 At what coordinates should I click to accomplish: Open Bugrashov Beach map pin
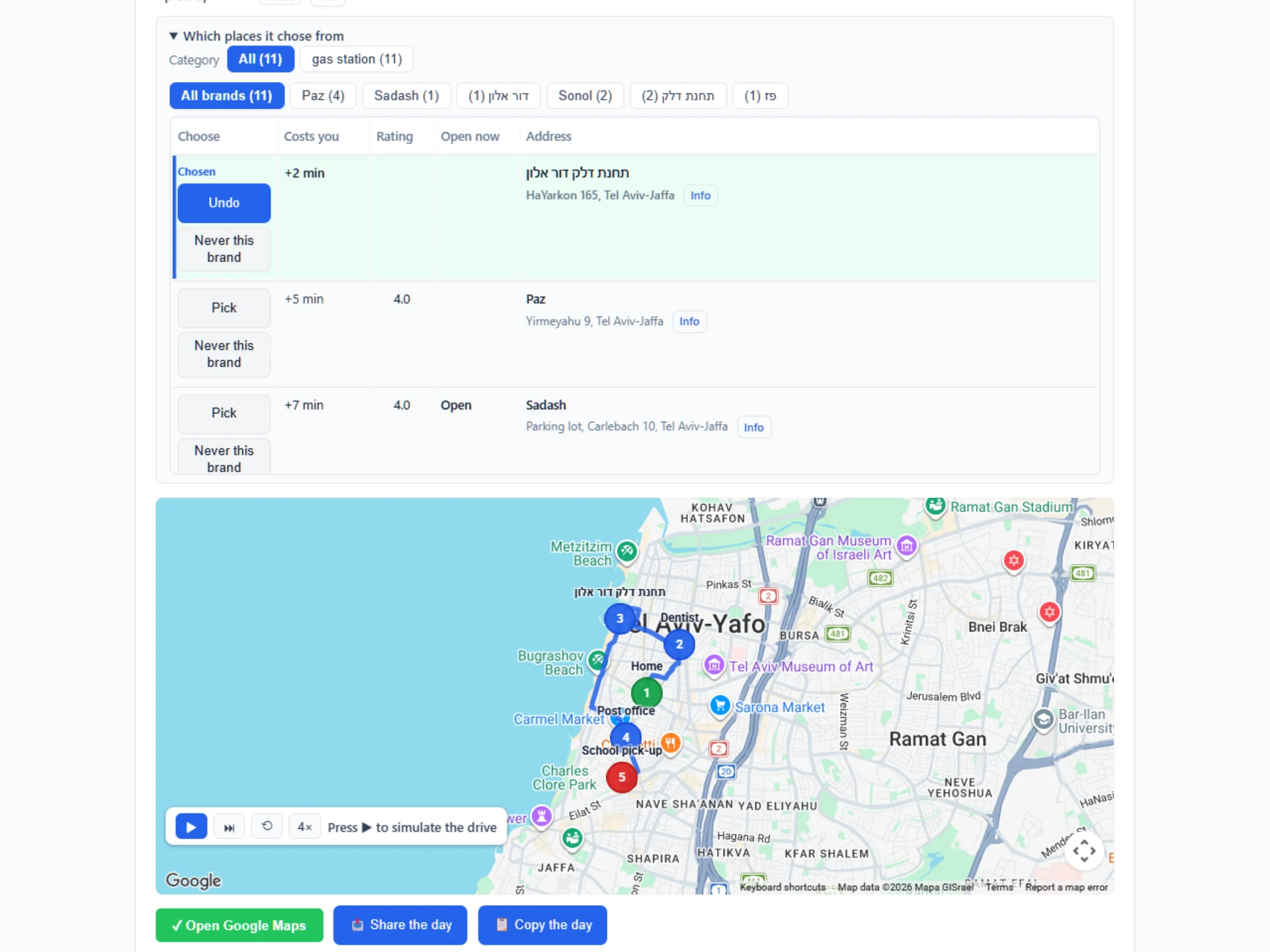[x=597, y=660]
